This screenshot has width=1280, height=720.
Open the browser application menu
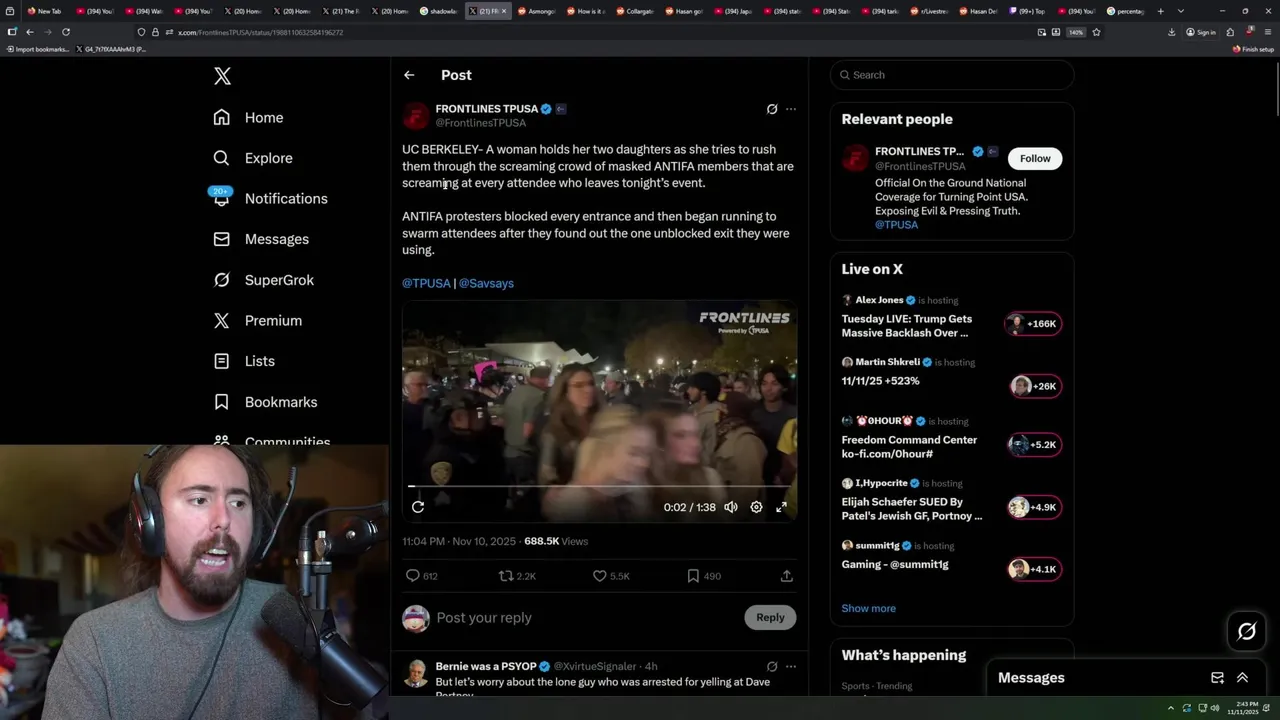point(1267,32)
